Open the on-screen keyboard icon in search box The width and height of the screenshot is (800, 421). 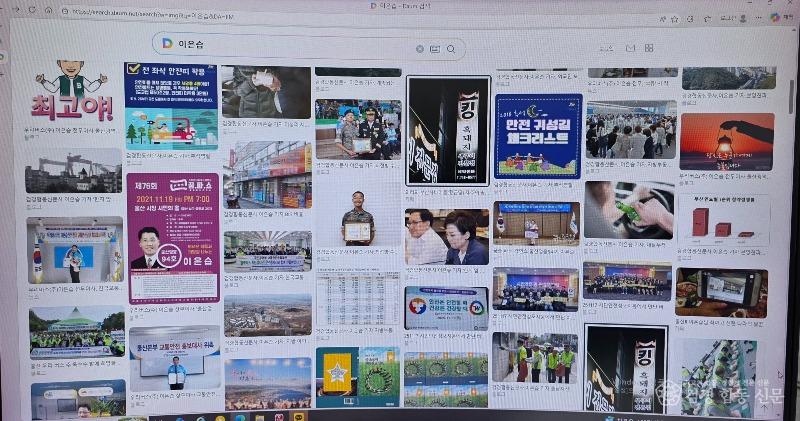coord(435,48)
